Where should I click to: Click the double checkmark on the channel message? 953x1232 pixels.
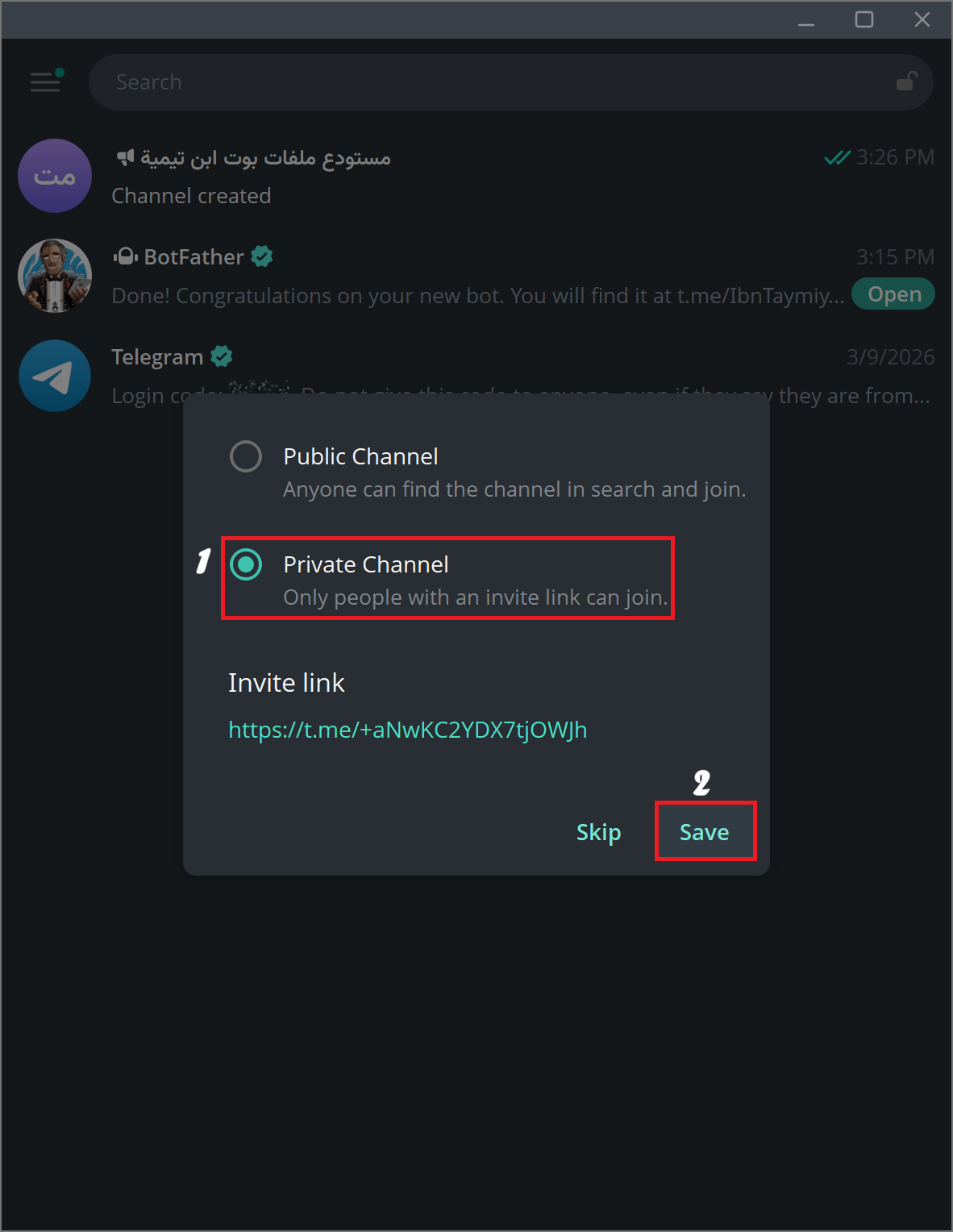(x=839, y=157)
